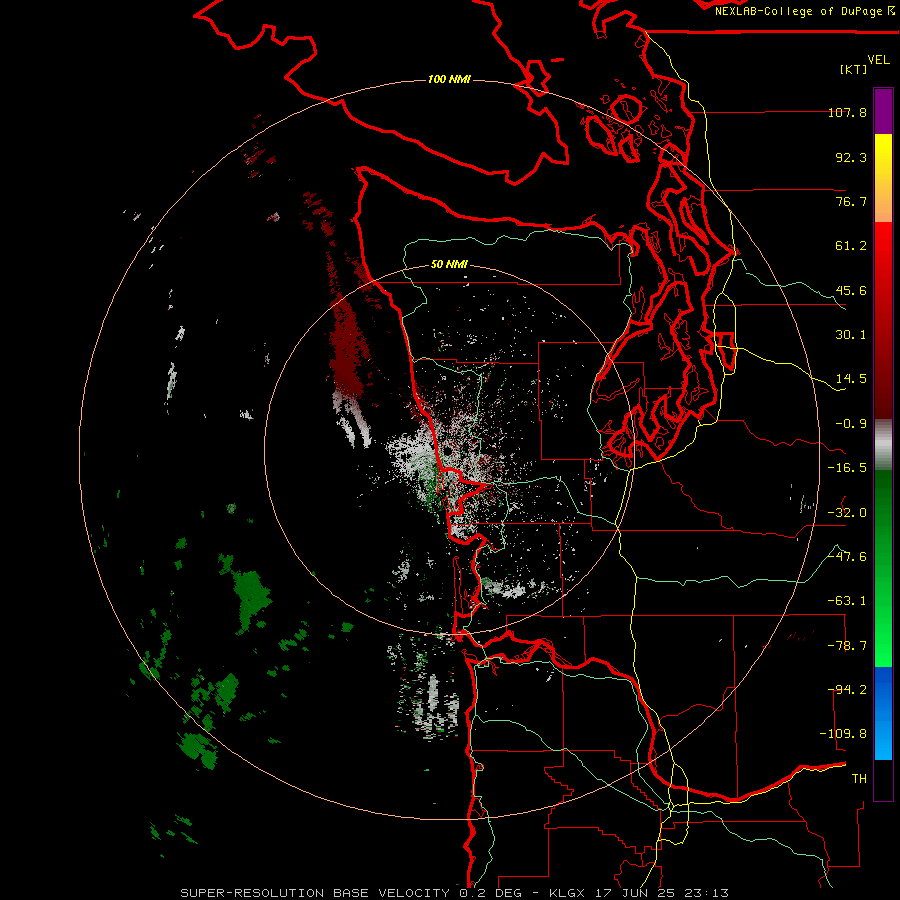Click the -63.1 velocity scale value
Image resolution: width=900 pixels, height=900 pixels.
pyautogui.click(x=847, y=601)
